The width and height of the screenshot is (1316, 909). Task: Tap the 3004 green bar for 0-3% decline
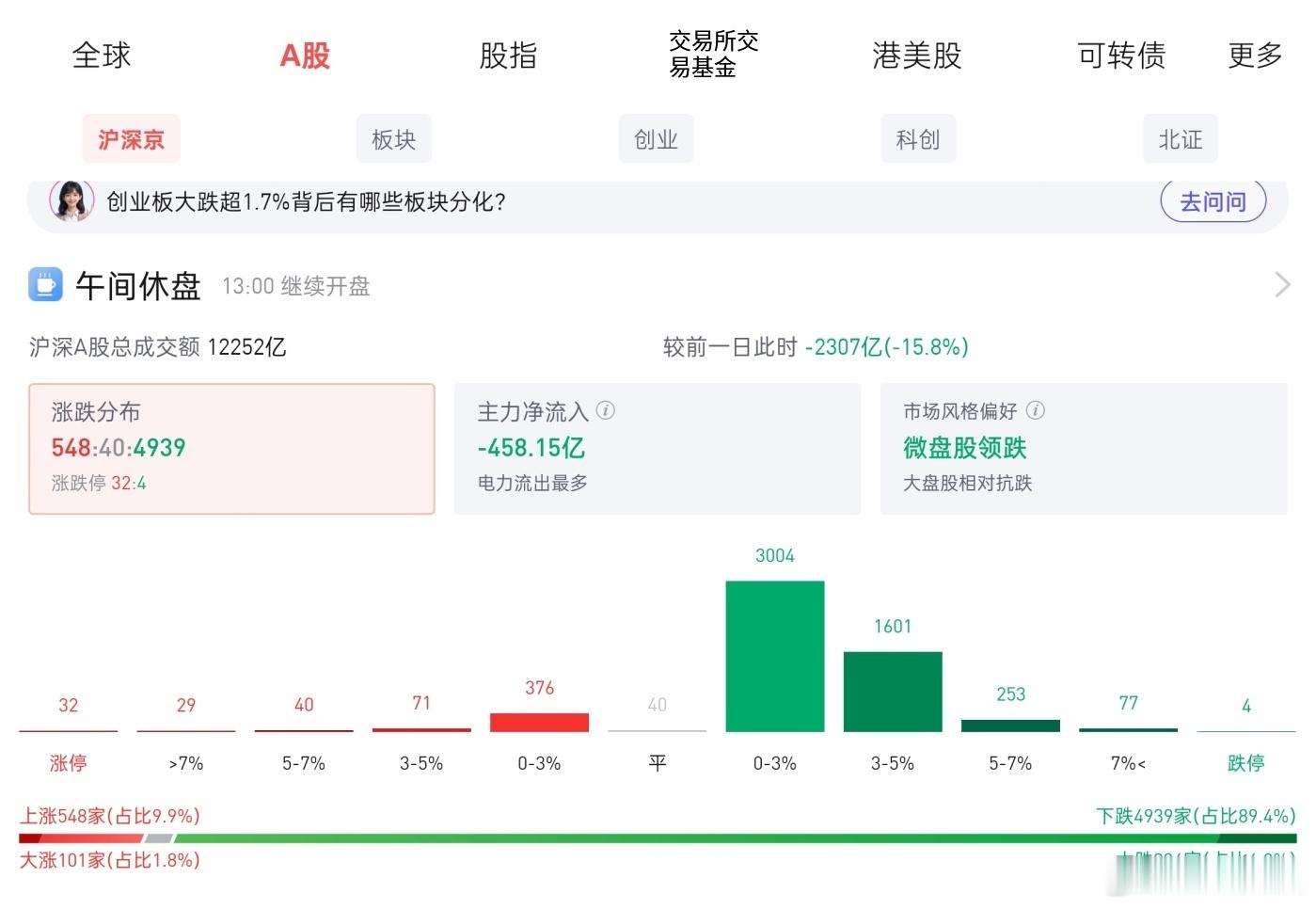pos(775,656)
